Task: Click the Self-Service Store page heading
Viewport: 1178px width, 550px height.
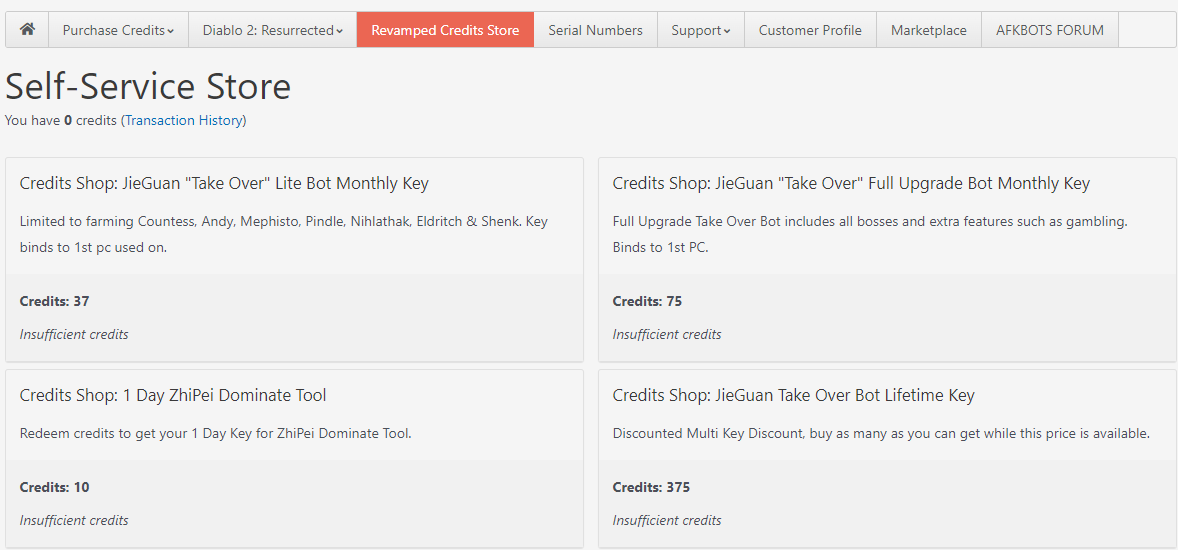Action: tap(148, 87)
